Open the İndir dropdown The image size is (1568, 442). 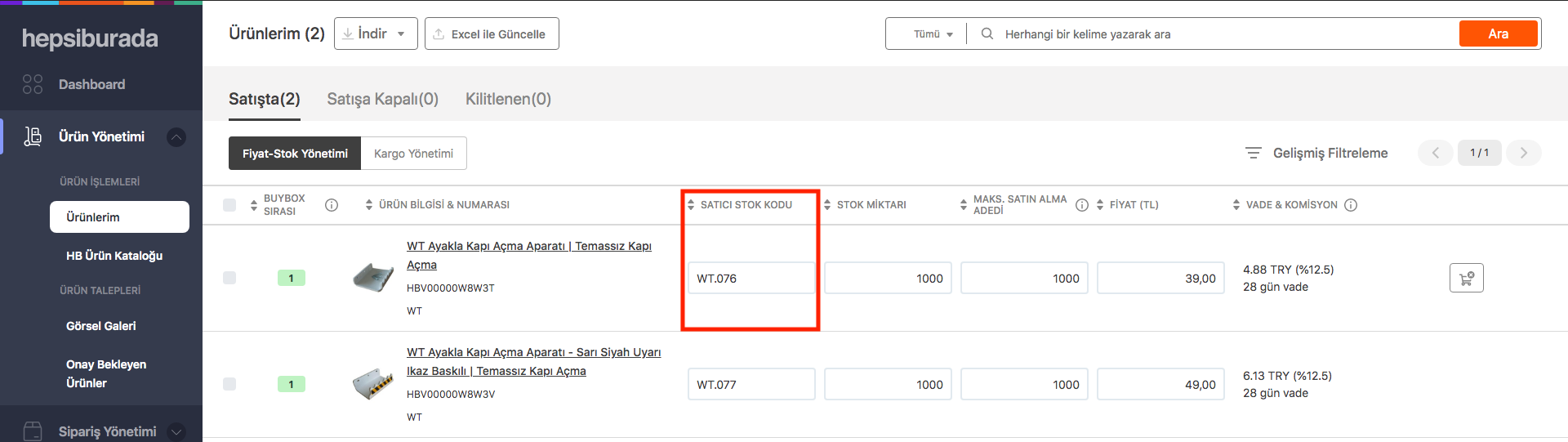pyautogui.click(x=376, y=33)
